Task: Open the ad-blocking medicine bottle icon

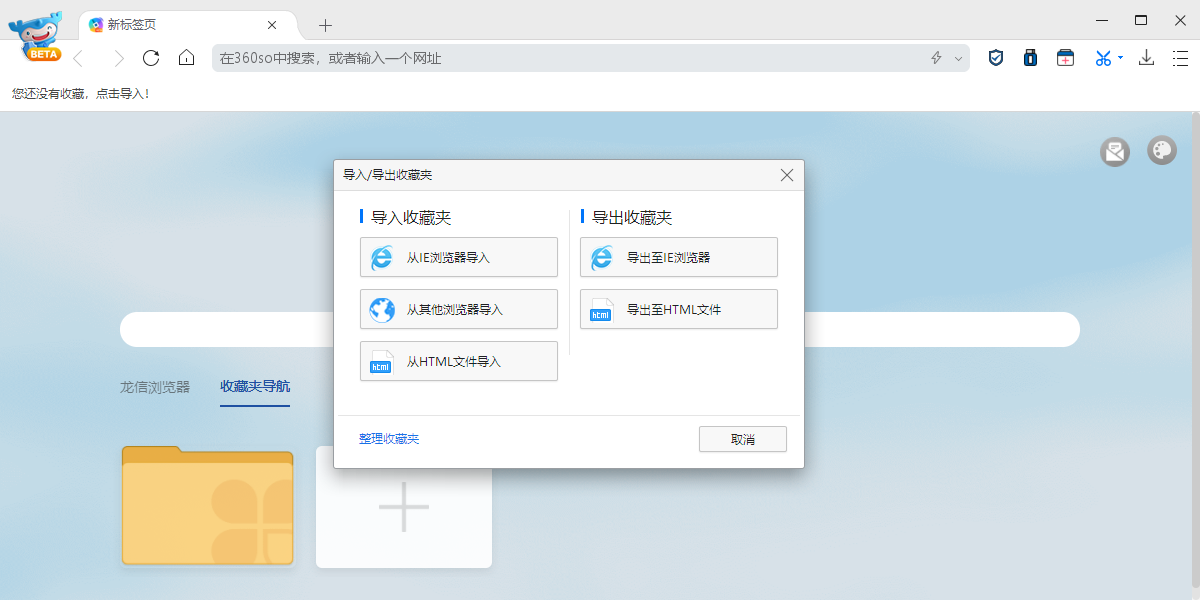Action: (1030, 58)
